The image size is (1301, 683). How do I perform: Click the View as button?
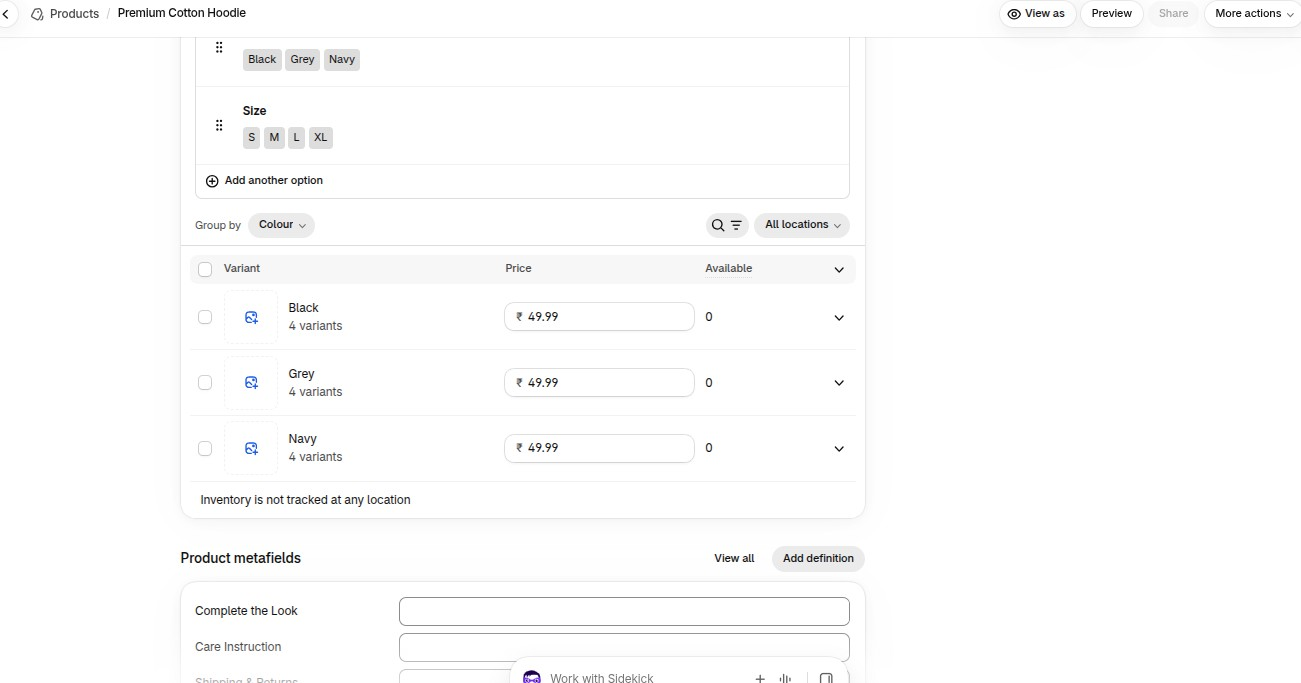pos(1037,14)
